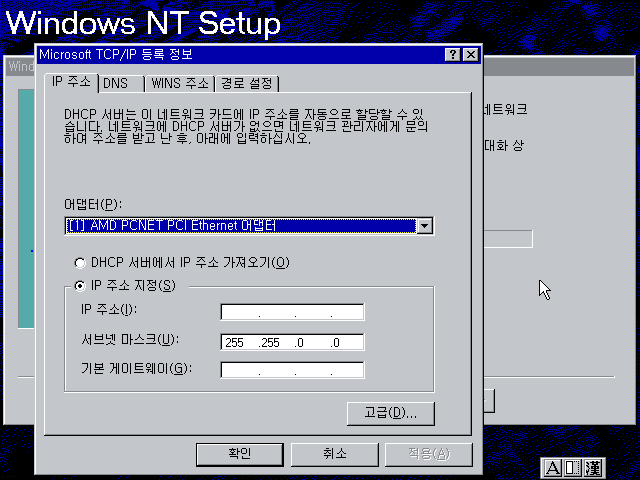
Task: Switch to the DNS tab
Action: point(122,84)
